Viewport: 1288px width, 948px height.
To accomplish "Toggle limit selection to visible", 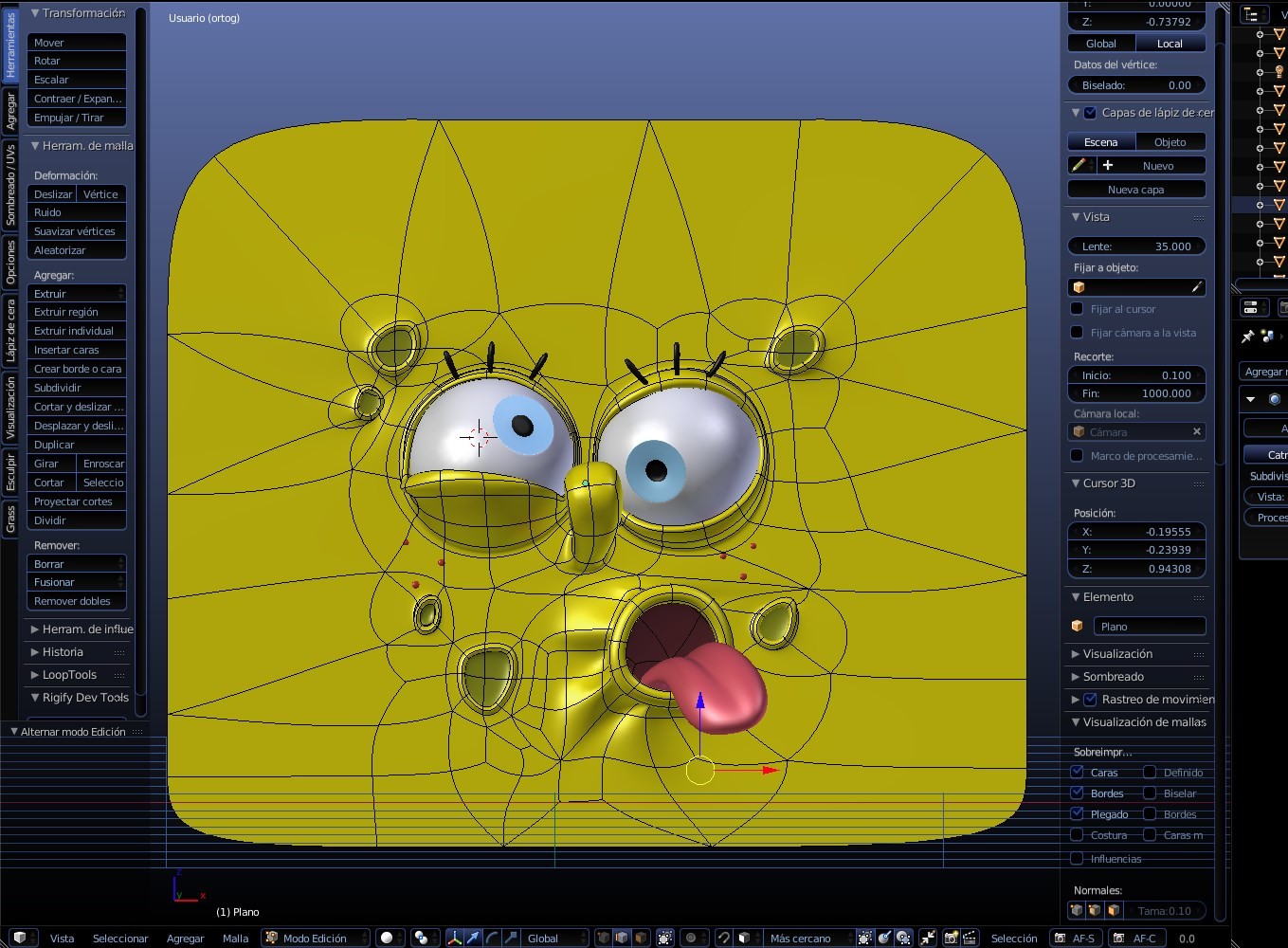I will (x=664, y=938).
